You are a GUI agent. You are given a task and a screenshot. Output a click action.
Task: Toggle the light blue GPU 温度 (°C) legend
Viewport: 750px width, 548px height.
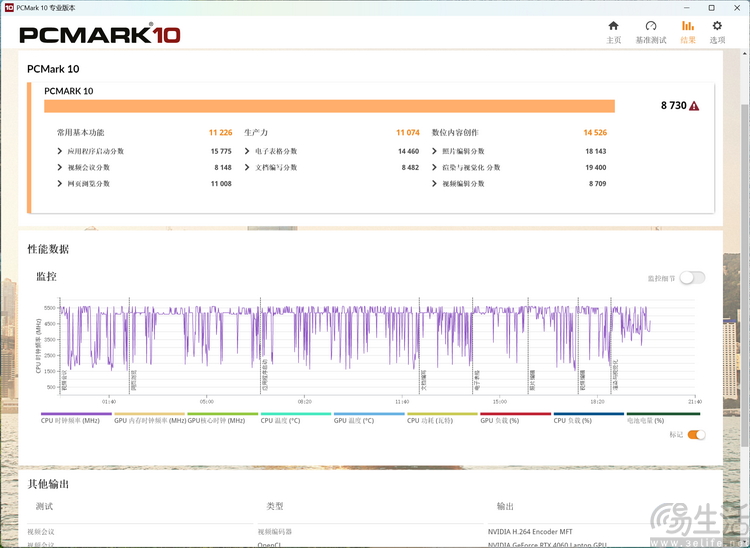[369, 418]
